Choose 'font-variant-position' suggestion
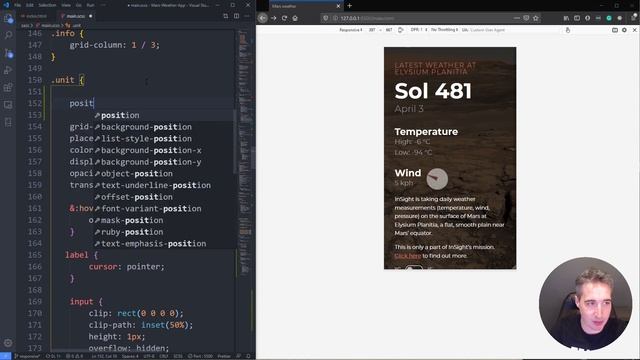Viewport: 640px width, 360px height. [x=164, y=209]
